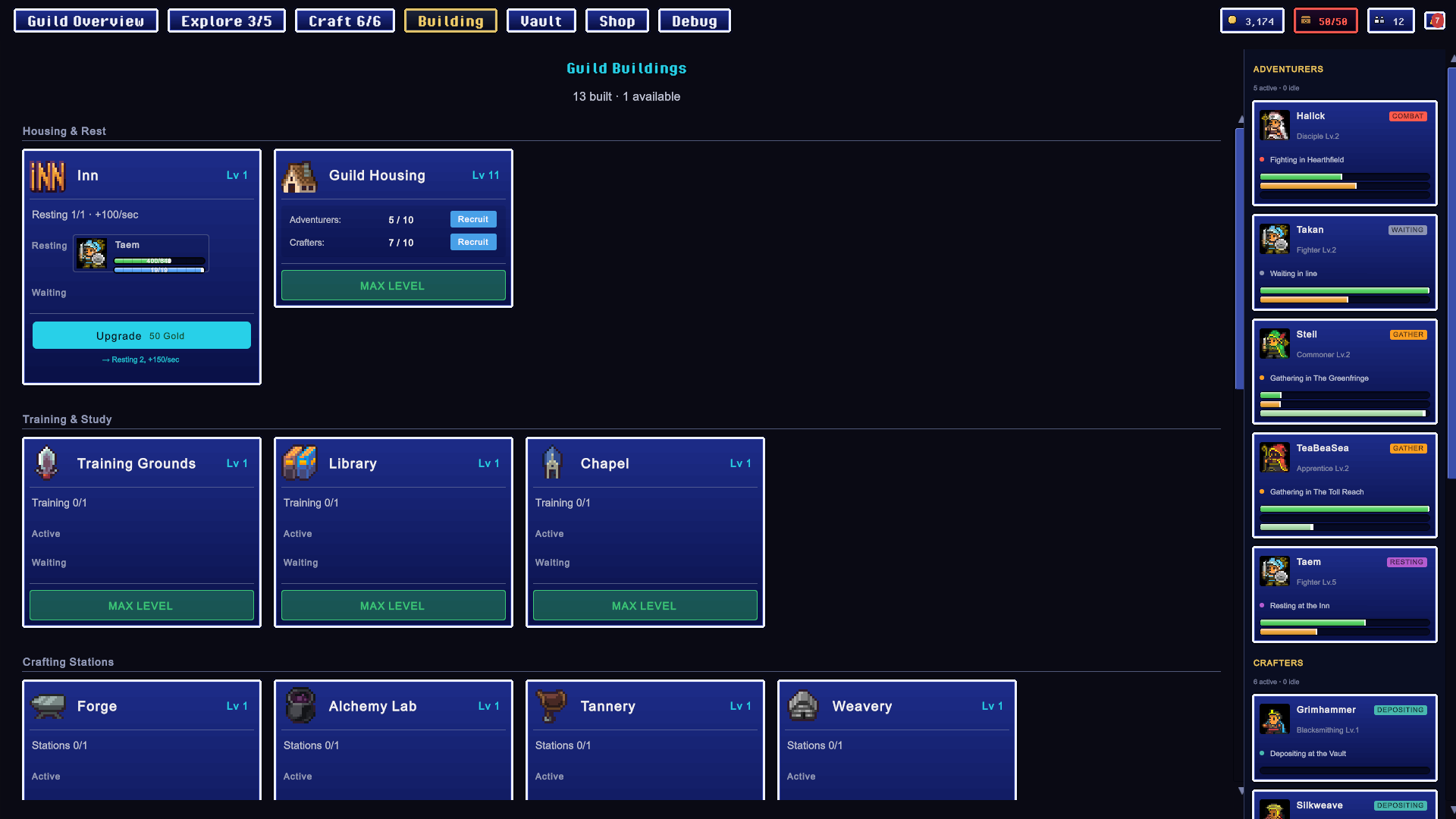Click 'Fighting in Hearthfield' status text
The image size is (1456, 819).
[1307, 160]
